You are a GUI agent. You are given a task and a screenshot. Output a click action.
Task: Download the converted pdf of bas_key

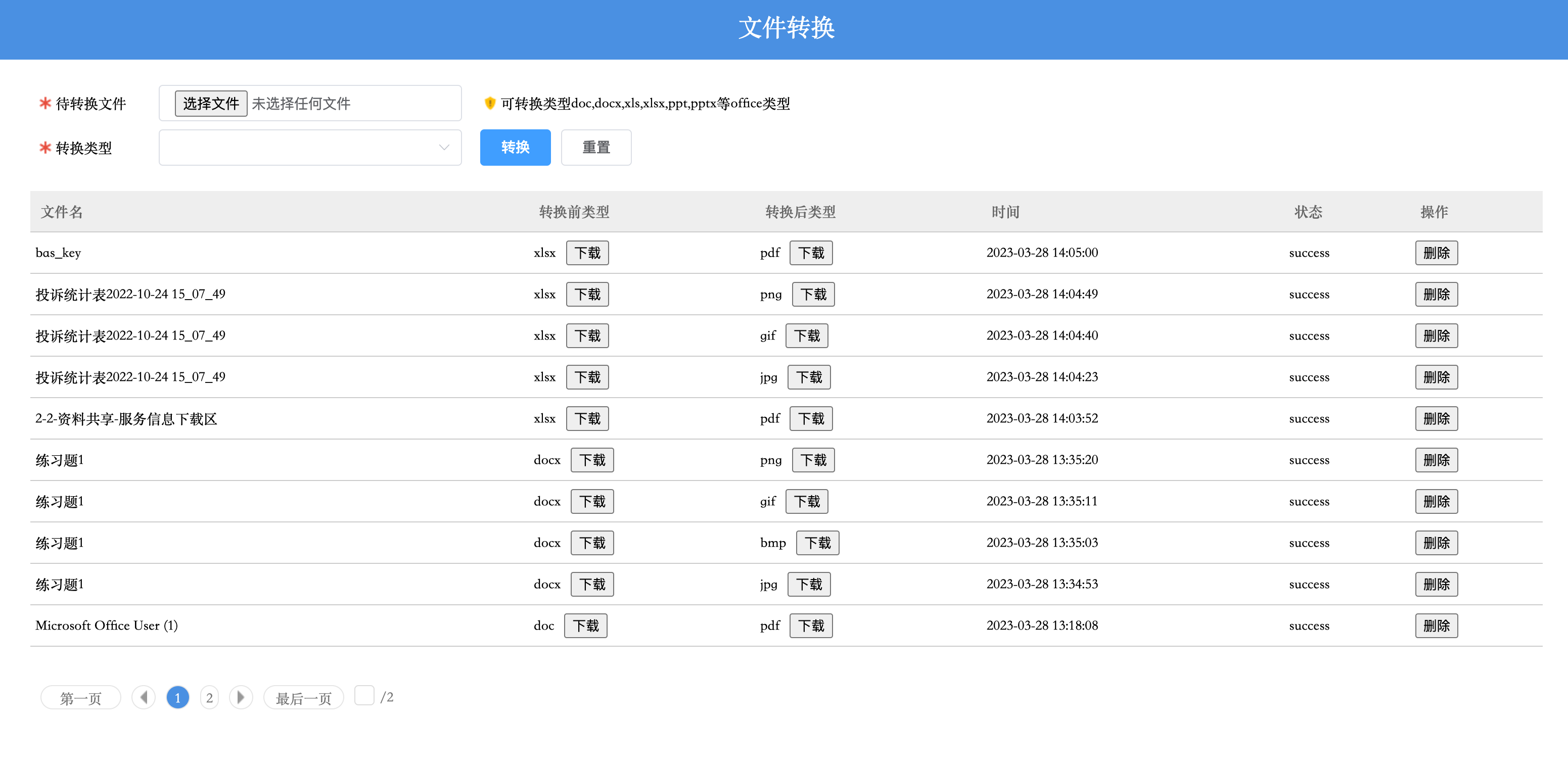[x=810, y=253]
